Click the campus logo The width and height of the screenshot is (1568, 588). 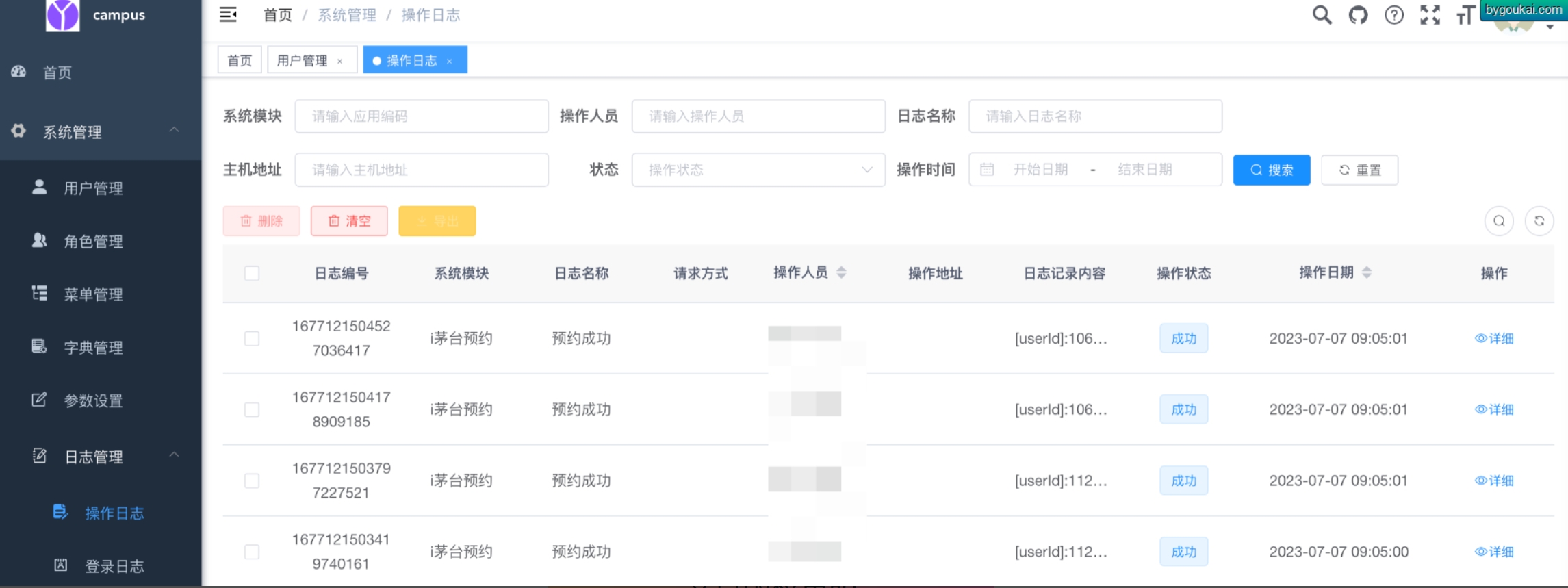62,15
